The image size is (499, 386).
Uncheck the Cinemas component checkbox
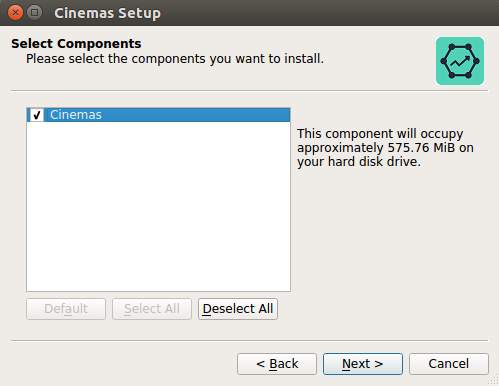tap(37, 115)
